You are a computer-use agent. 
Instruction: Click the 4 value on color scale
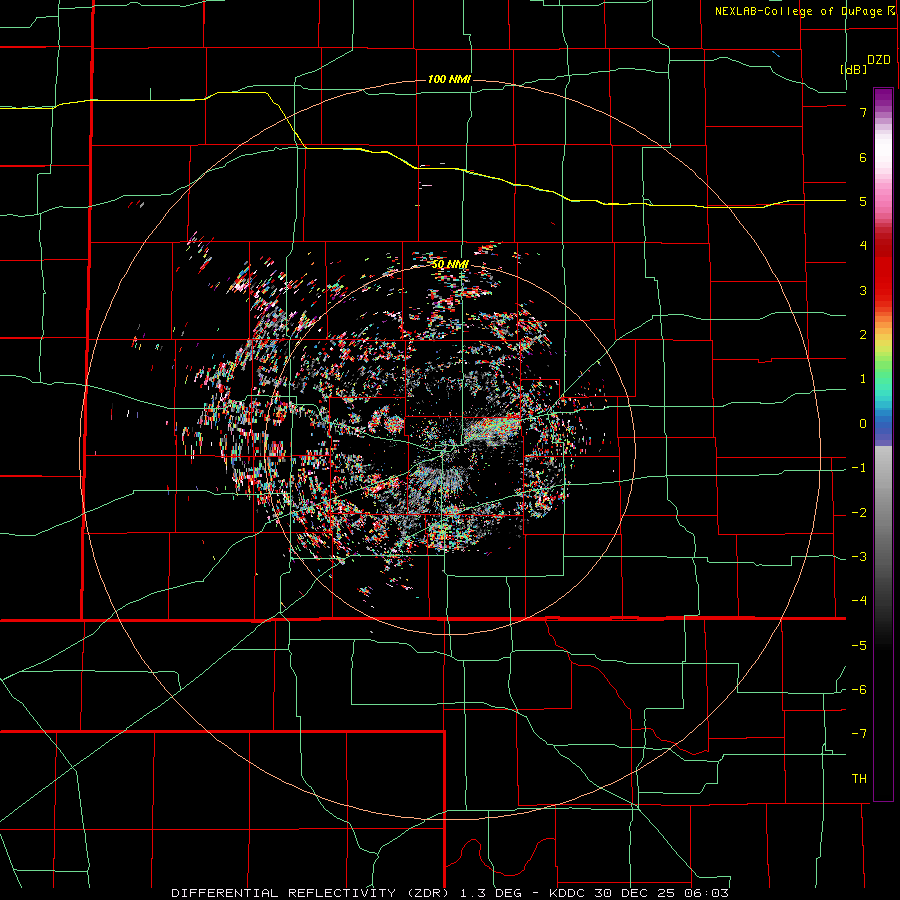863,246
